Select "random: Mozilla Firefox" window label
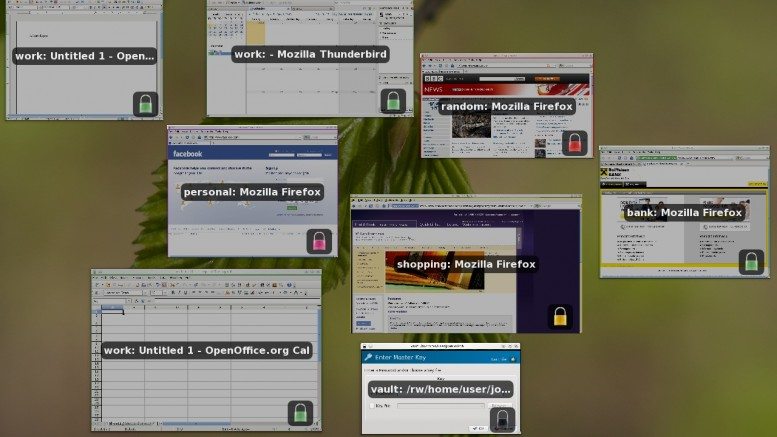 pos(506,107)
